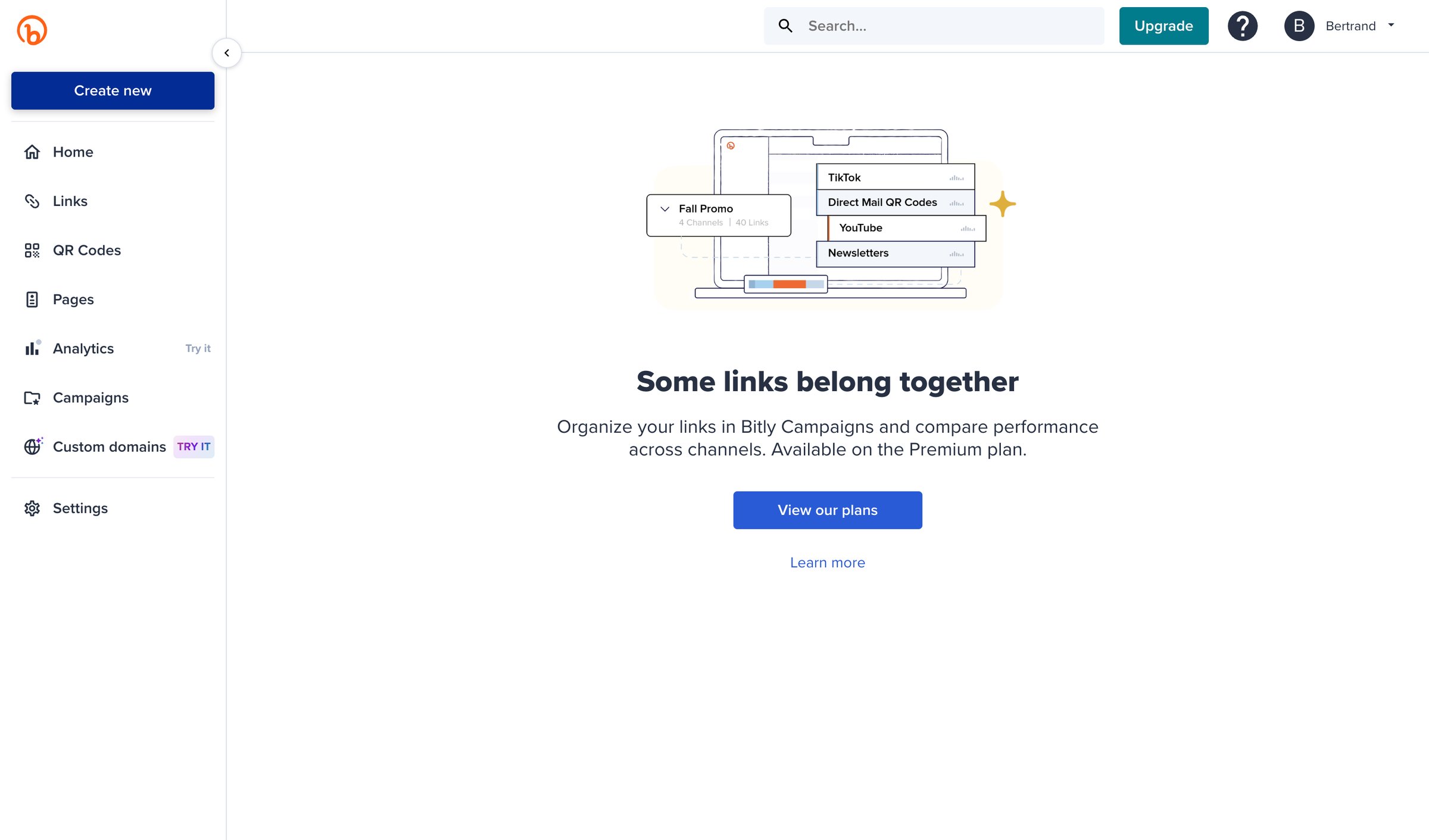The width and height of the screenshot is (1429, 840).
Task: Click the TRY IT badge for Custom domains
Action: pyautogui.click(x=194, y=446)
